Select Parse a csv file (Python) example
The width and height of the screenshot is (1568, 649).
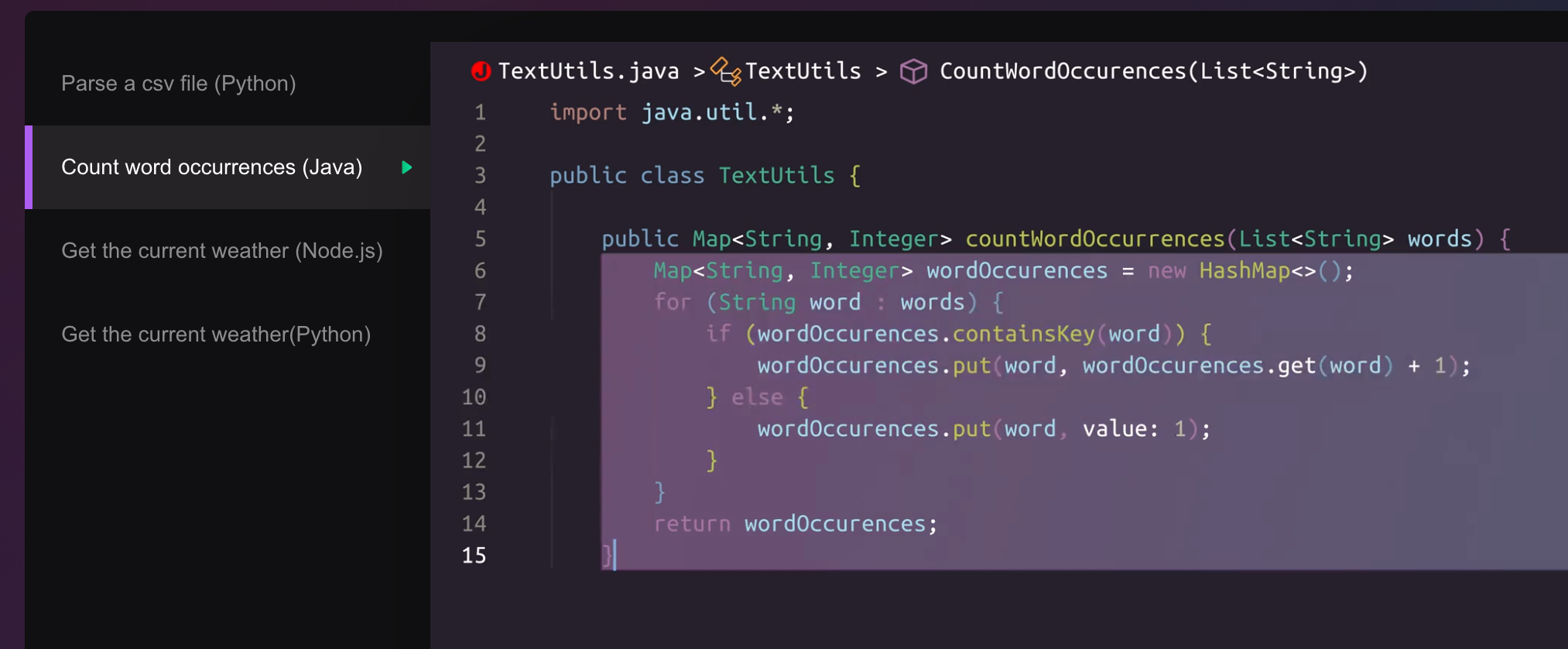179,84
